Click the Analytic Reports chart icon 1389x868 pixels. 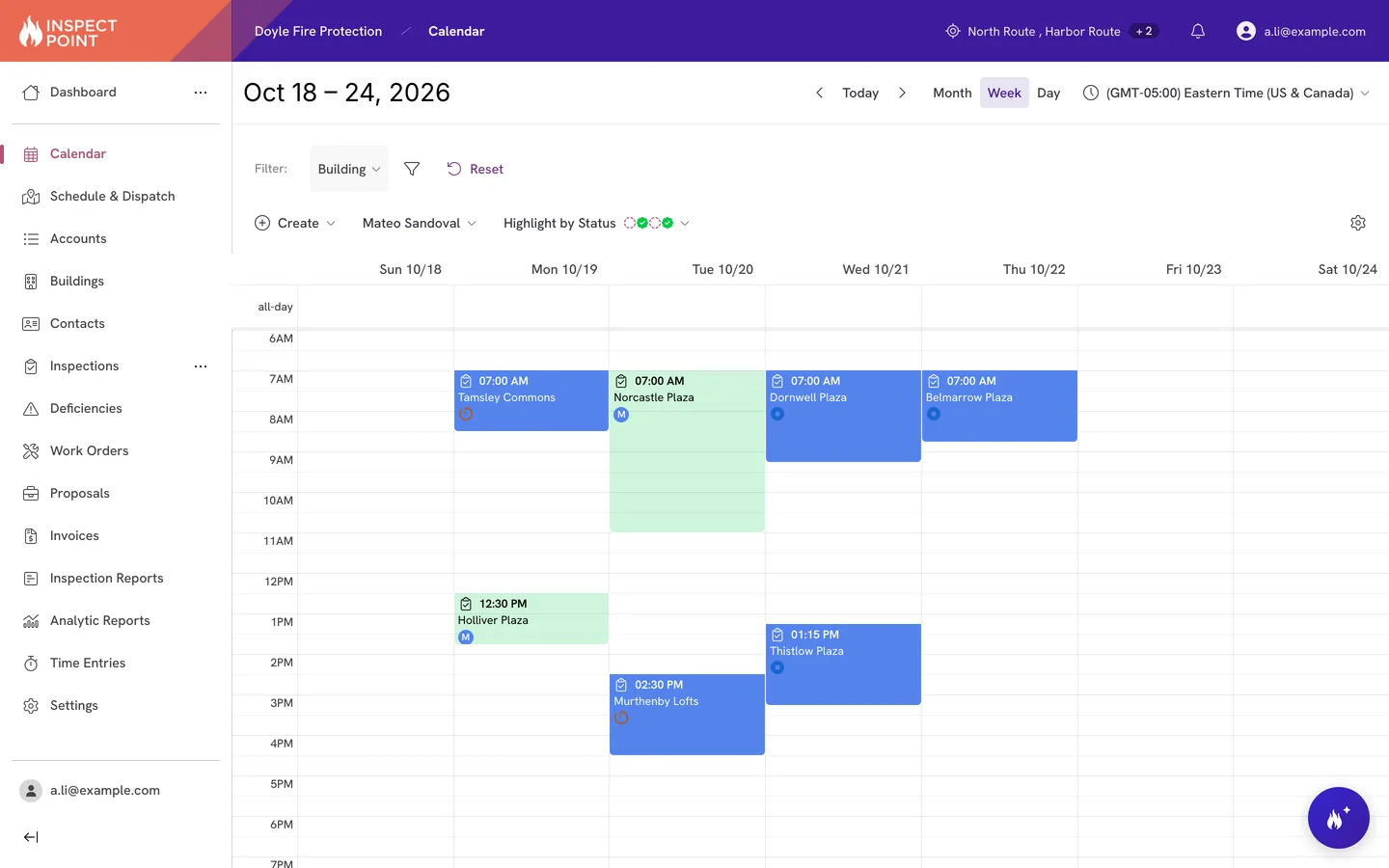click(31, 621)
